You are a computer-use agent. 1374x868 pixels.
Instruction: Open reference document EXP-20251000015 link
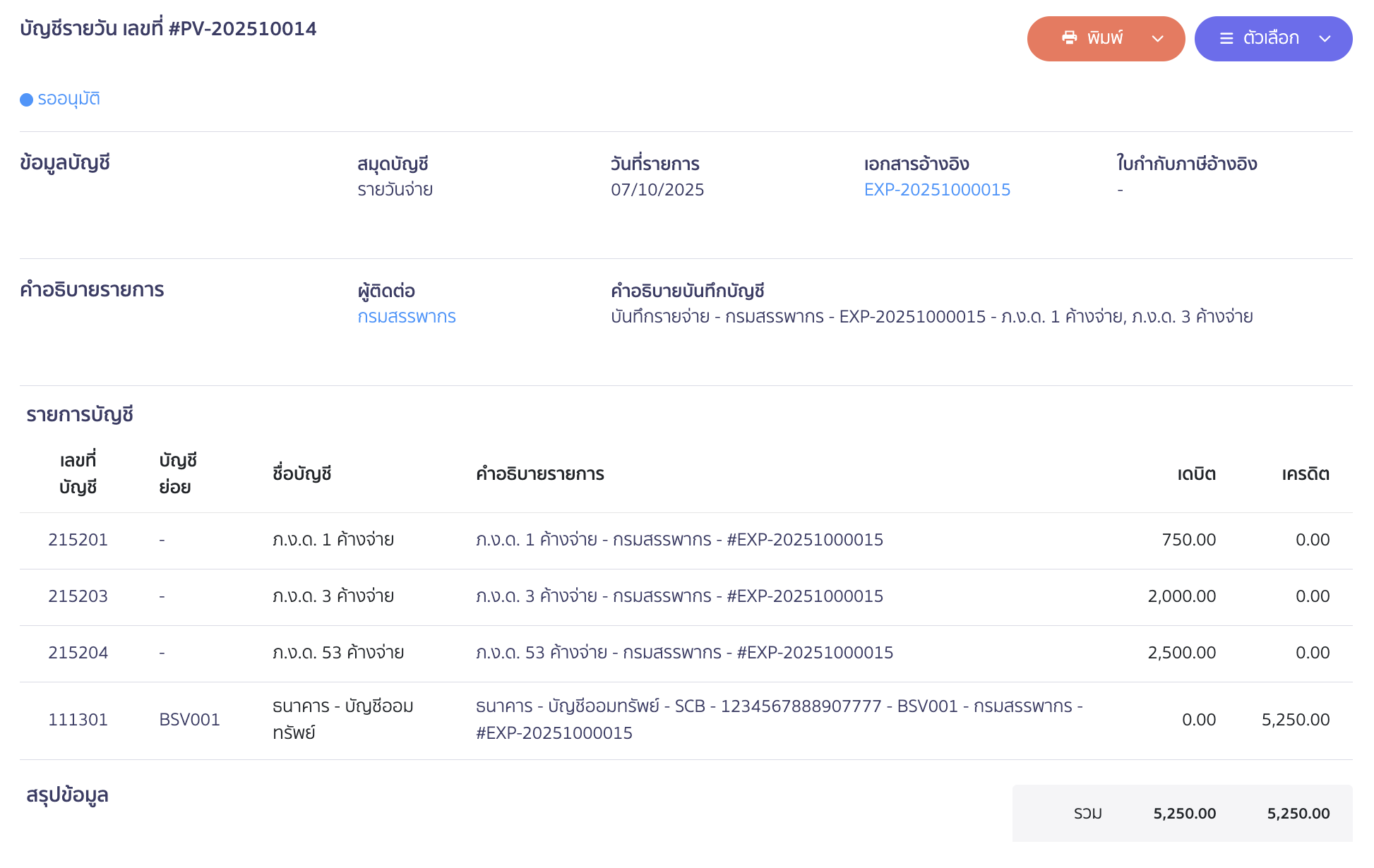pyautogui.click(x=937, y=190)
